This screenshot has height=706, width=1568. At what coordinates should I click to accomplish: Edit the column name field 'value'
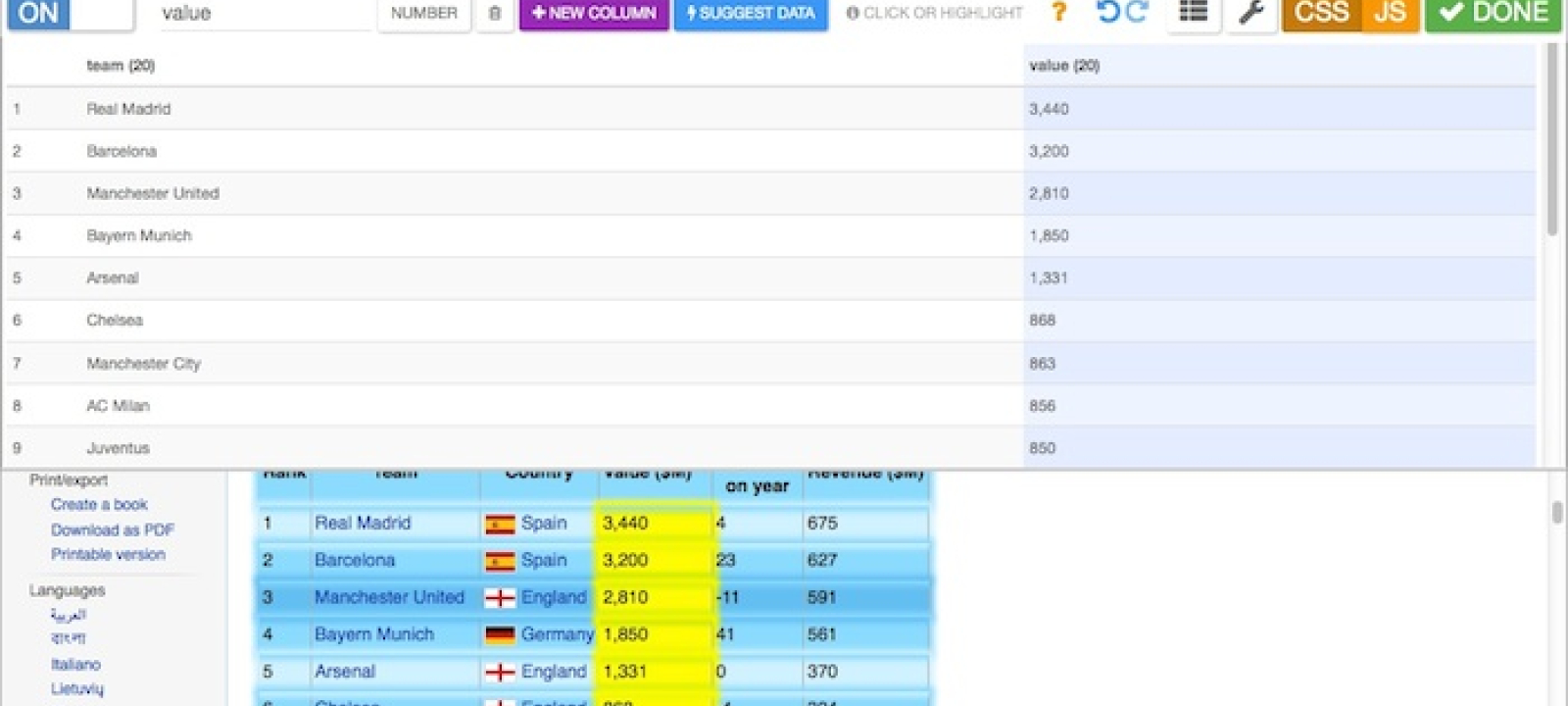265,14
